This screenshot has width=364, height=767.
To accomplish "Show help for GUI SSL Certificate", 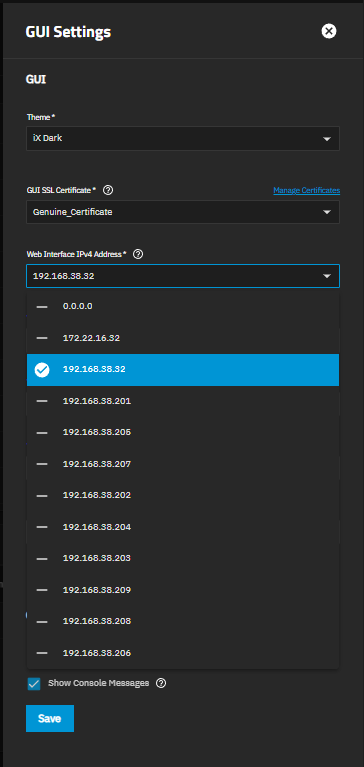I will click(x=109, y=190).
